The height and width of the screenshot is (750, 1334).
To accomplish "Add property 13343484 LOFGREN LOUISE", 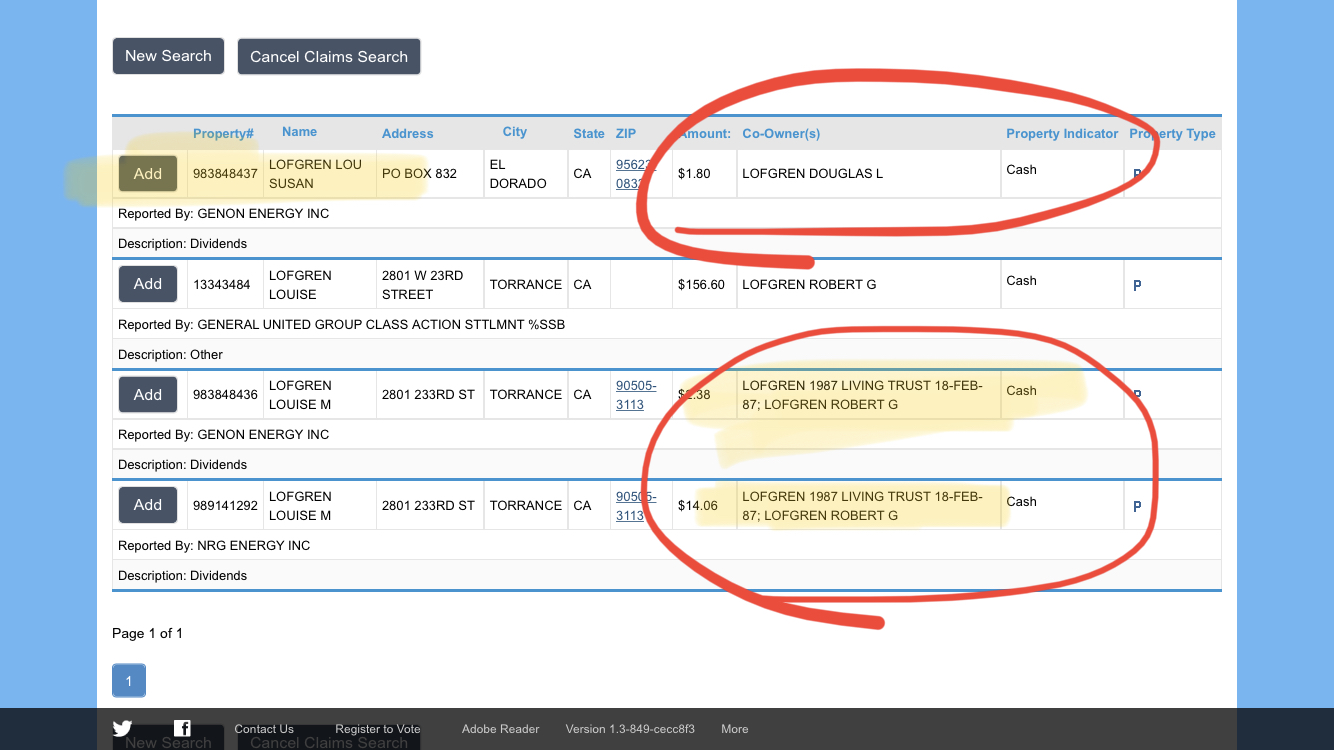I will [148, 284].
